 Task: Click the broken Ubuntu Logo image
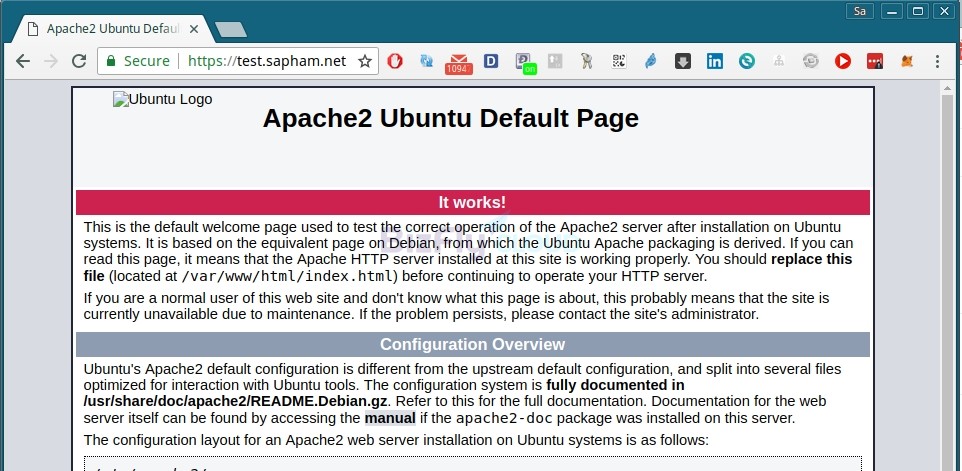coord(163,99)
